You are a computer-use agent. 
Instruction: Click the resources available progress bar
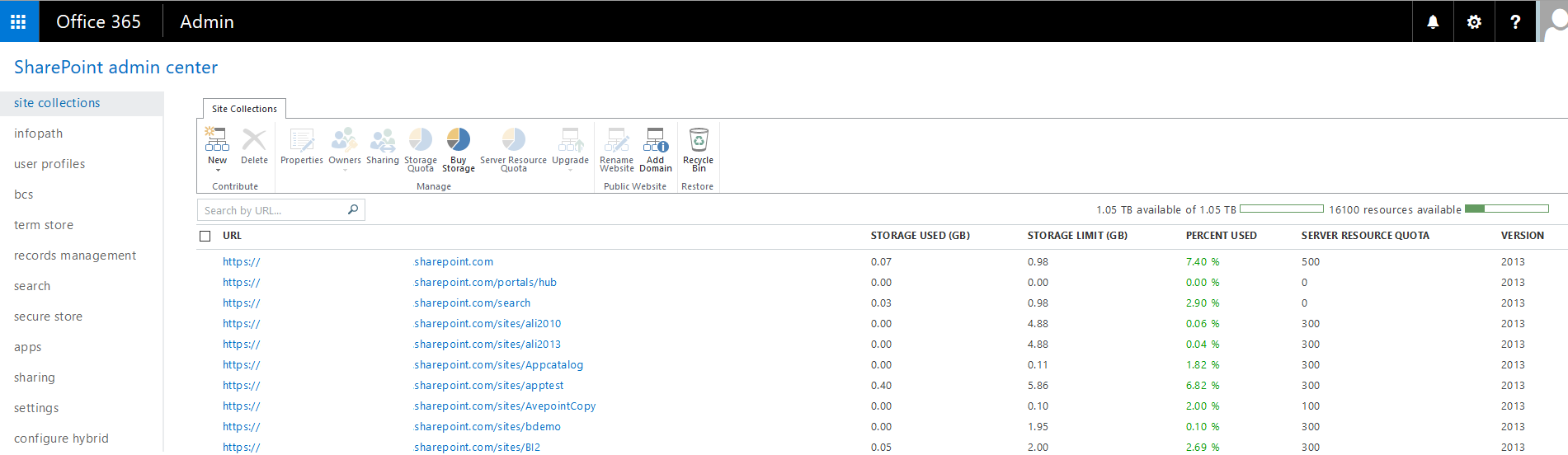pyautogui.click(x=1506, y=209)
